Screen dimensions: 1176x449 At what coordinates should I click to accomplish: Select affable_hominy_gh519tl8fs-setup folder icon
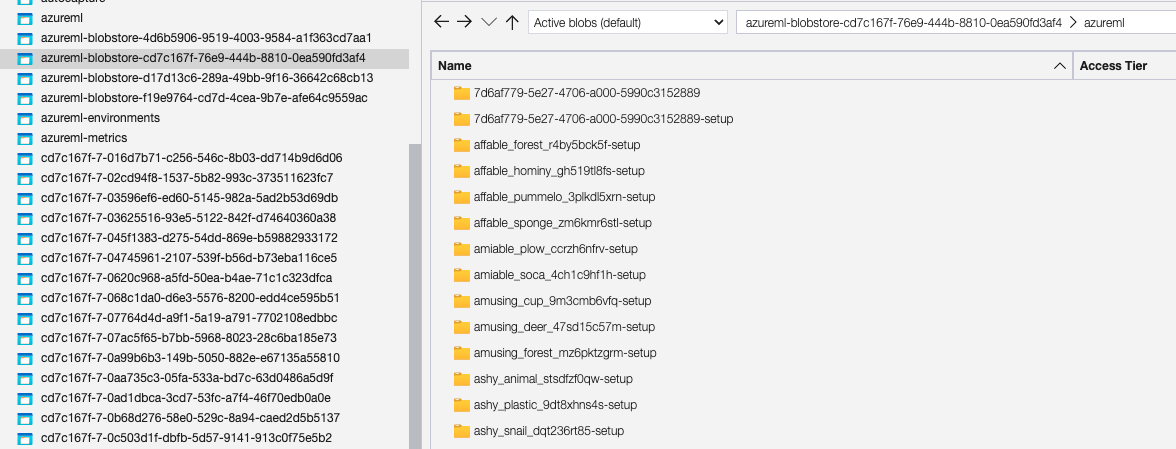coord(461,171)
